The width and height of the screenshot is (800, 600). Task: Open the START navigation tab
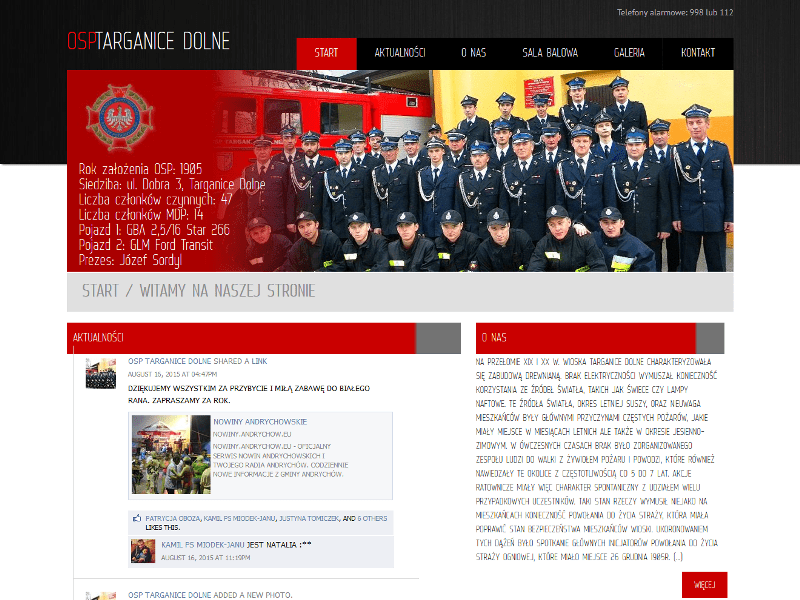(x=326, y=53)
